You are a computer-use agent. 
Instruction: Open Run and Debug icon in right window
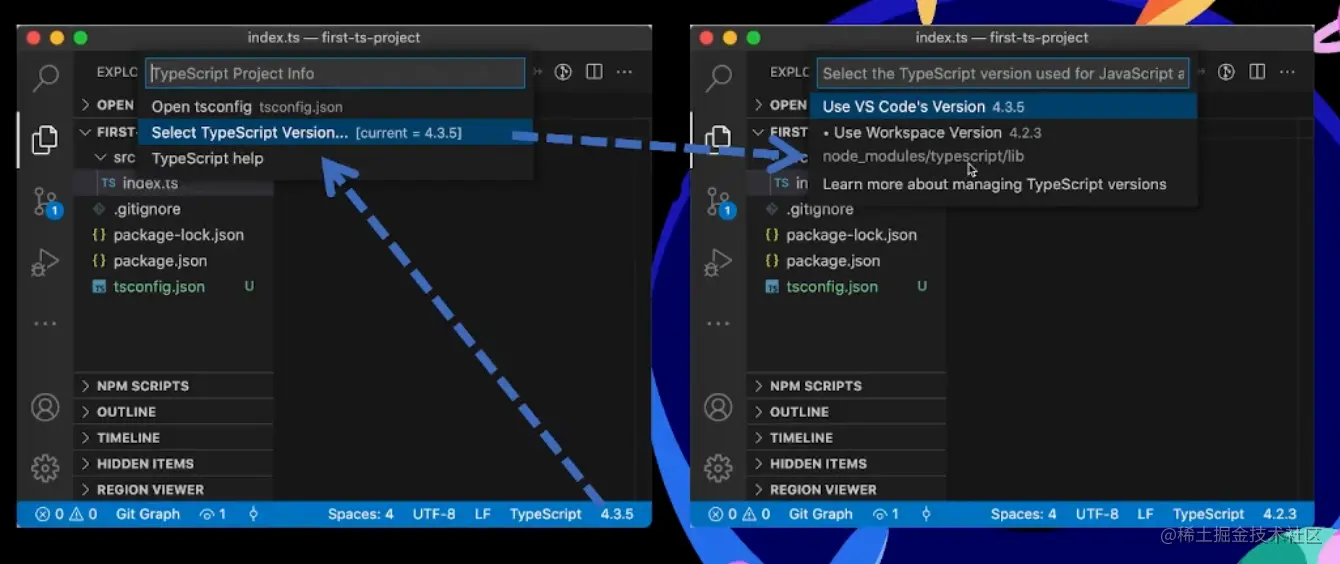click(718, 263)
